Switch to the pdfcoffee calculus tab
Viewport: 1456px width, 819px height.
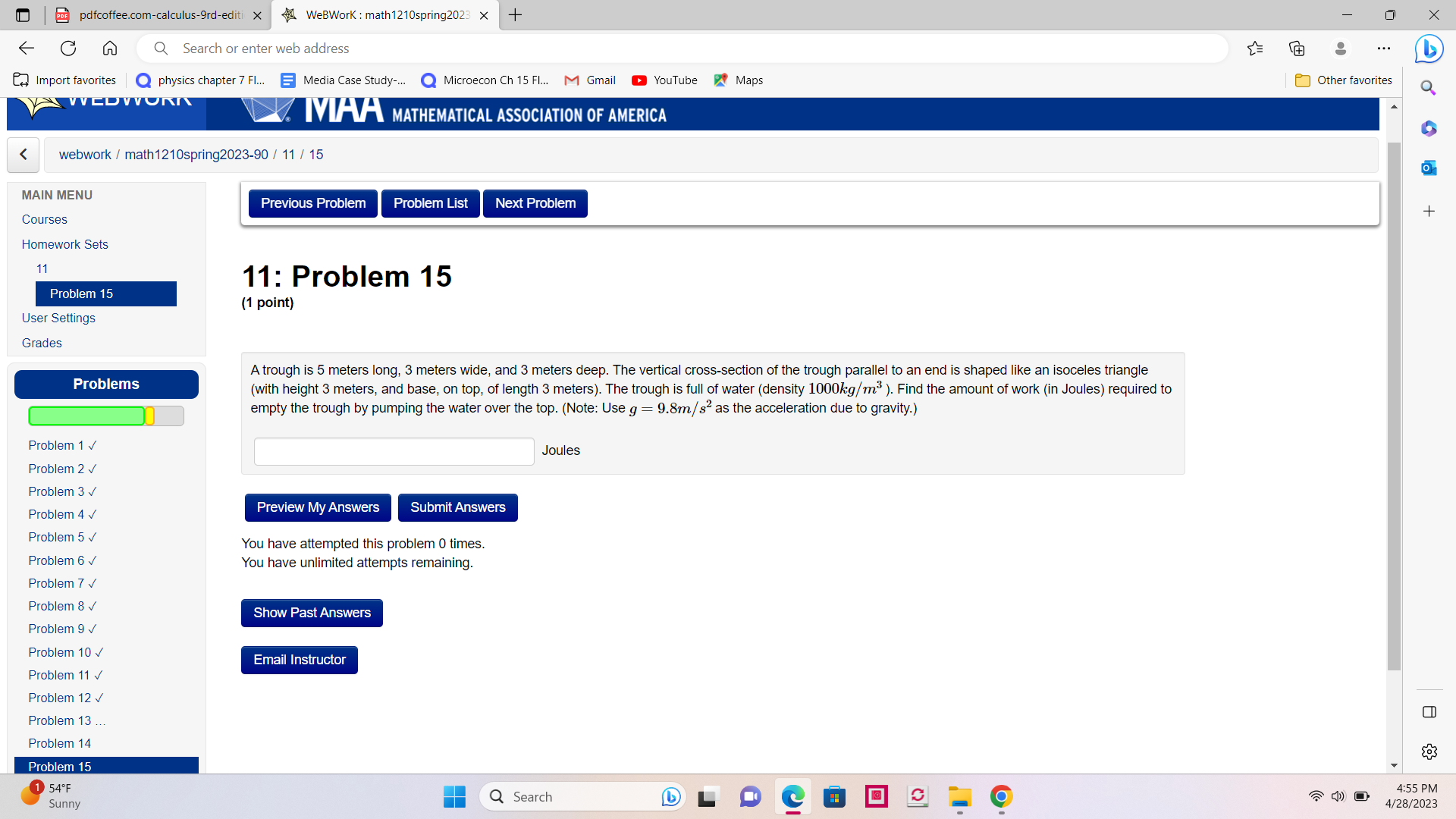(x=159, y=15)
